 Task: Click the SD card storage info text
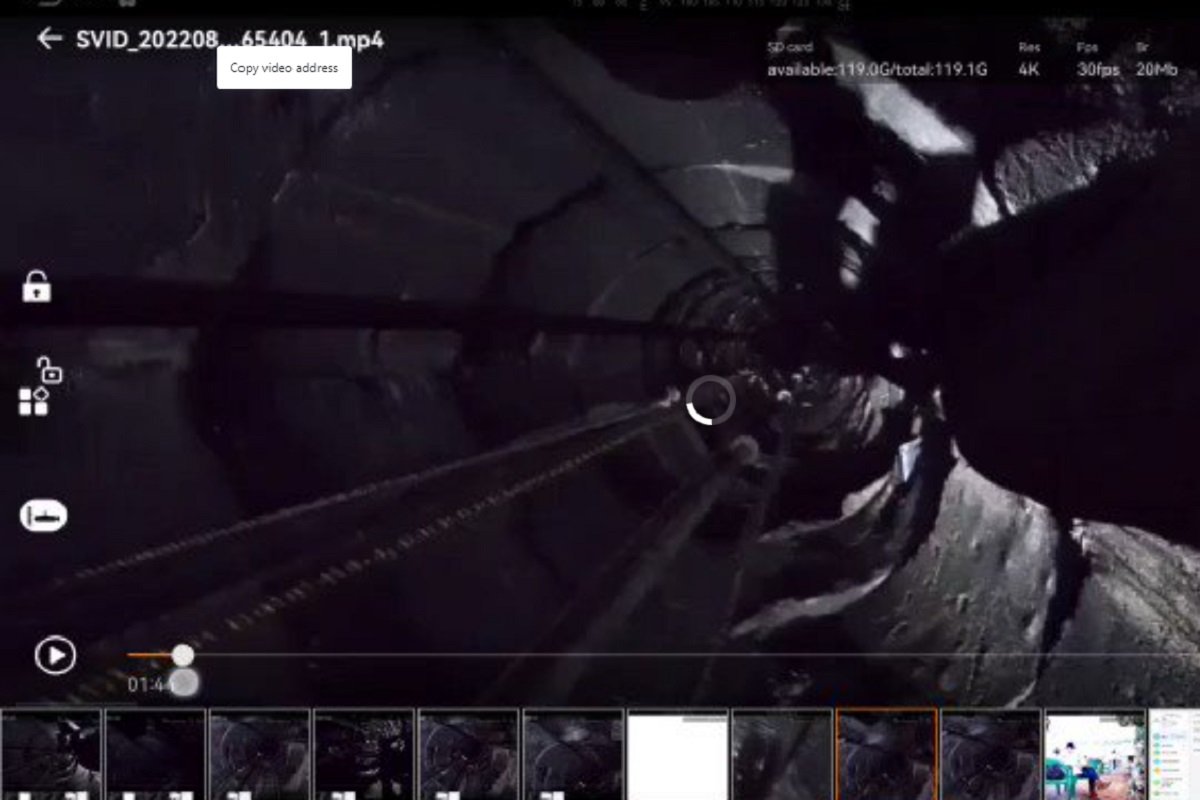(877, 70)
